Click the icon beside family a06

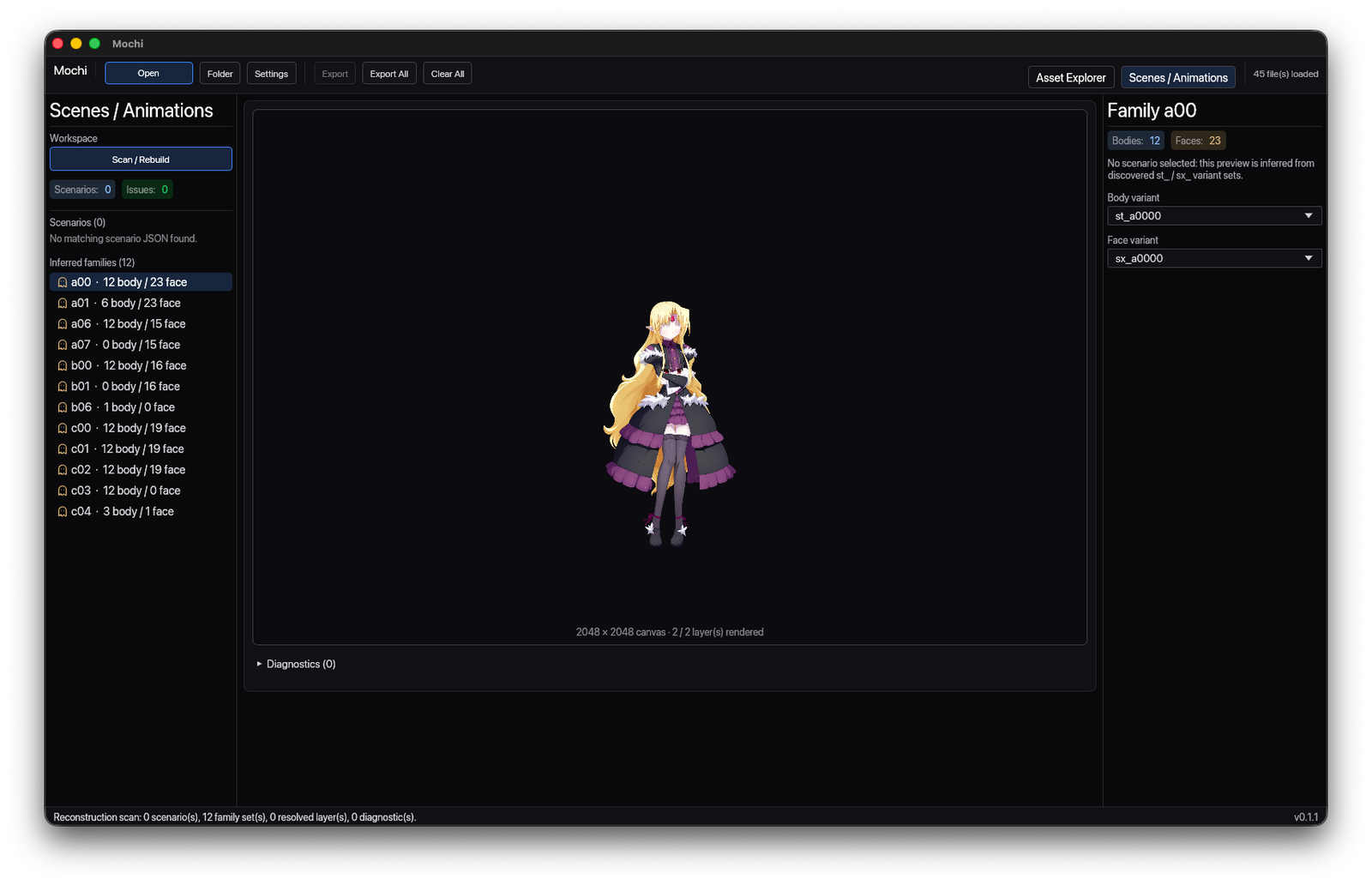pyautogui.click(x=63, y=324)
